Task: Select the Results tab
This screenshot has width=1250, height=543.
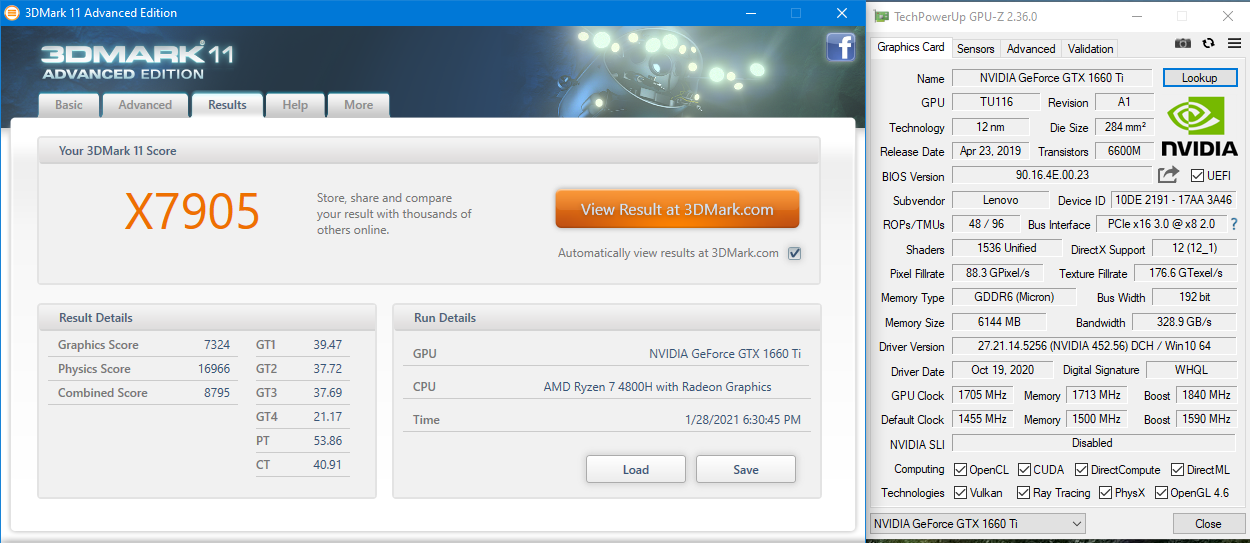Action: point(227,104)
